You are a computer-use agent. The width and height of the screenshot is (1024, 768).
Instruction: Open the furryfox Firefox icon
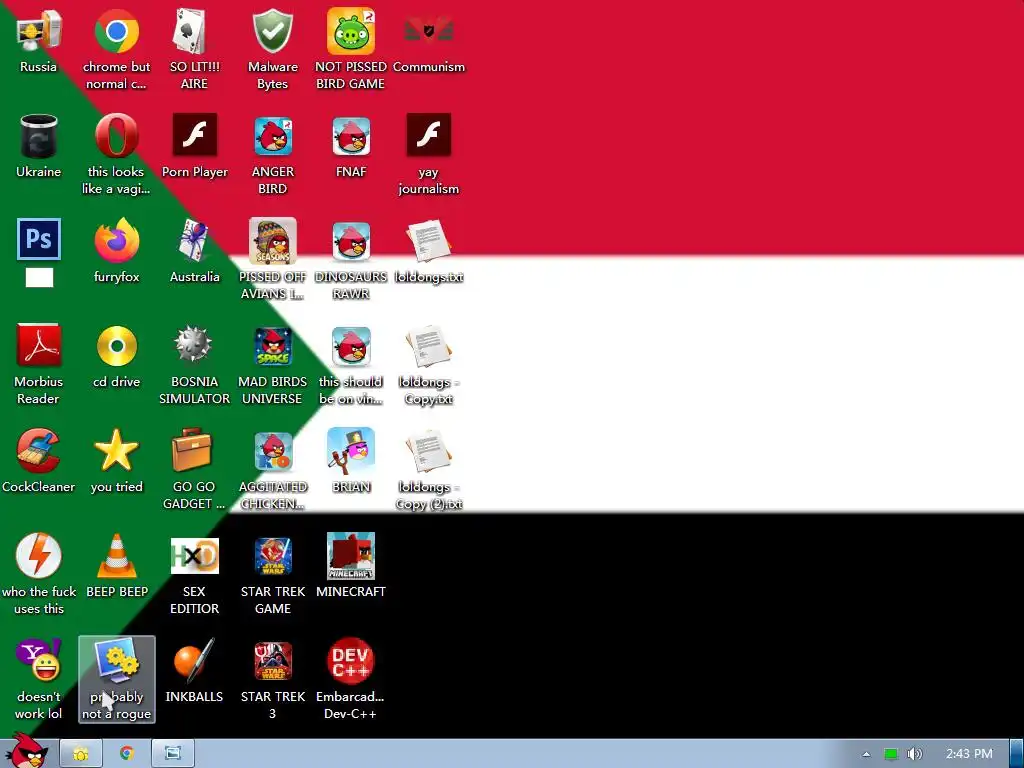tap(116, 241)
